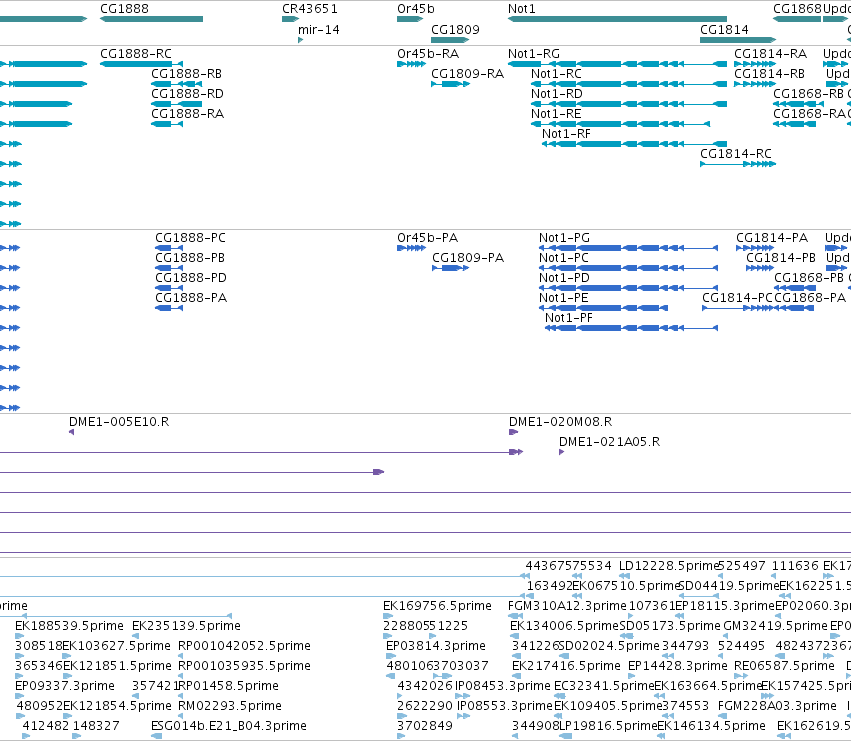Select the CG1888-PB protein label

pyautogui.click(x=189, y=258)
